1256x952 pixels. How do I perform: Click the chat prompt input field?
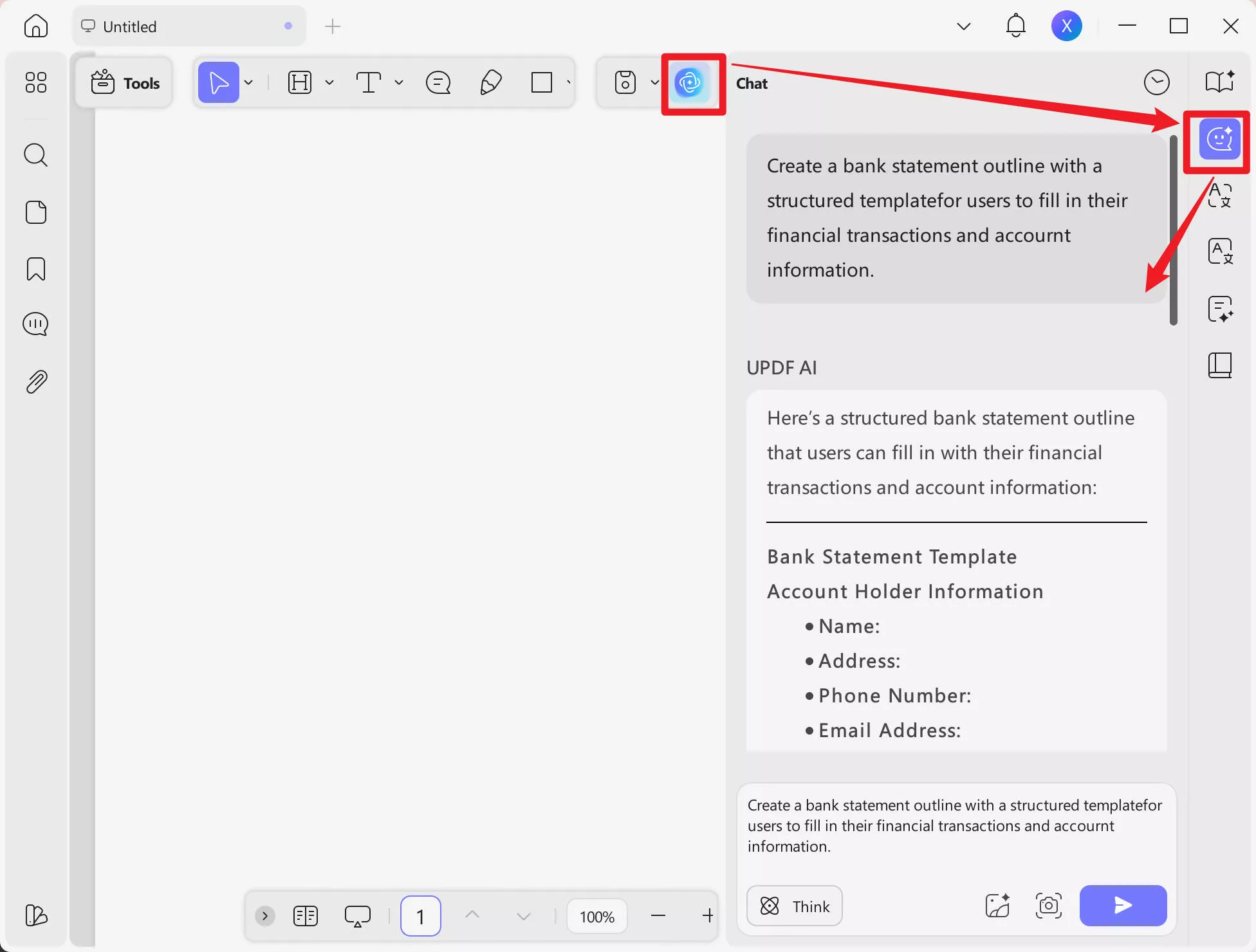[955, 826]
